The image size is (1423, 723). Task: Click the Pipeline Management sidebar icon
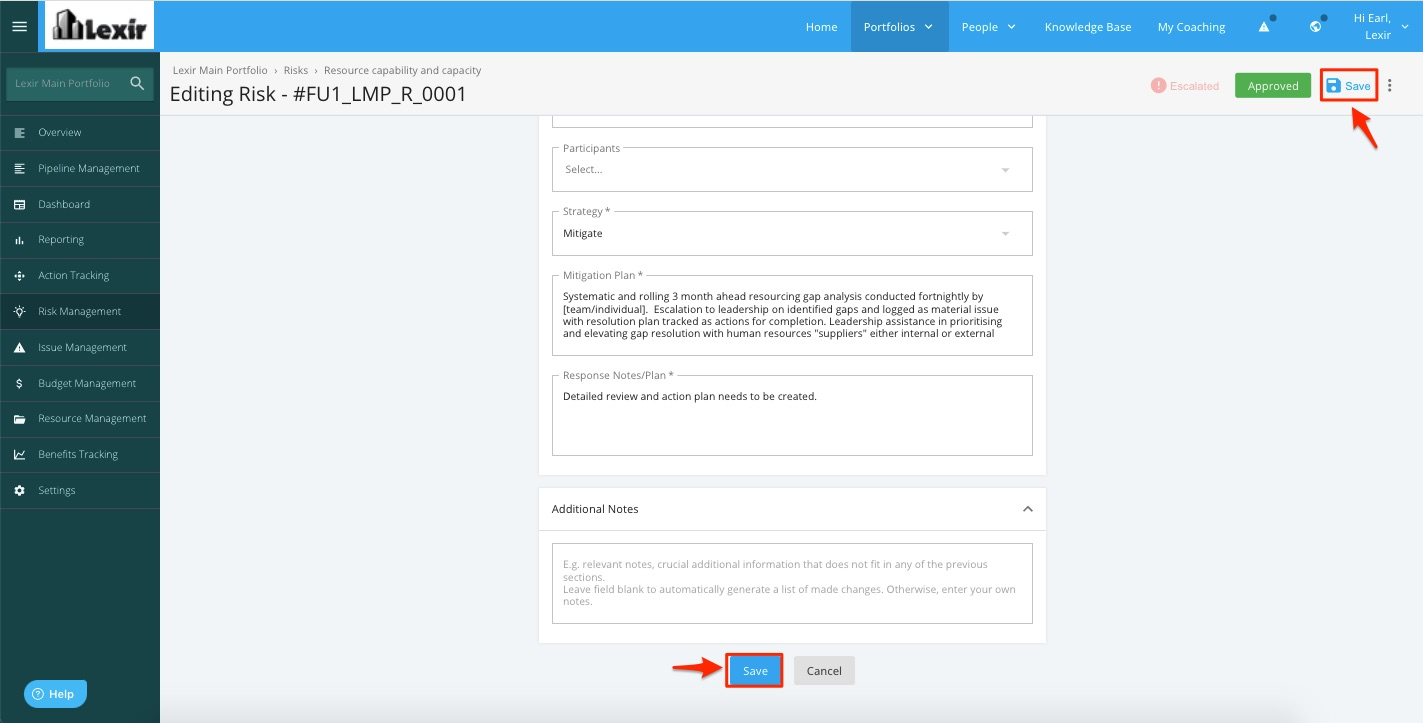[19, 168]
